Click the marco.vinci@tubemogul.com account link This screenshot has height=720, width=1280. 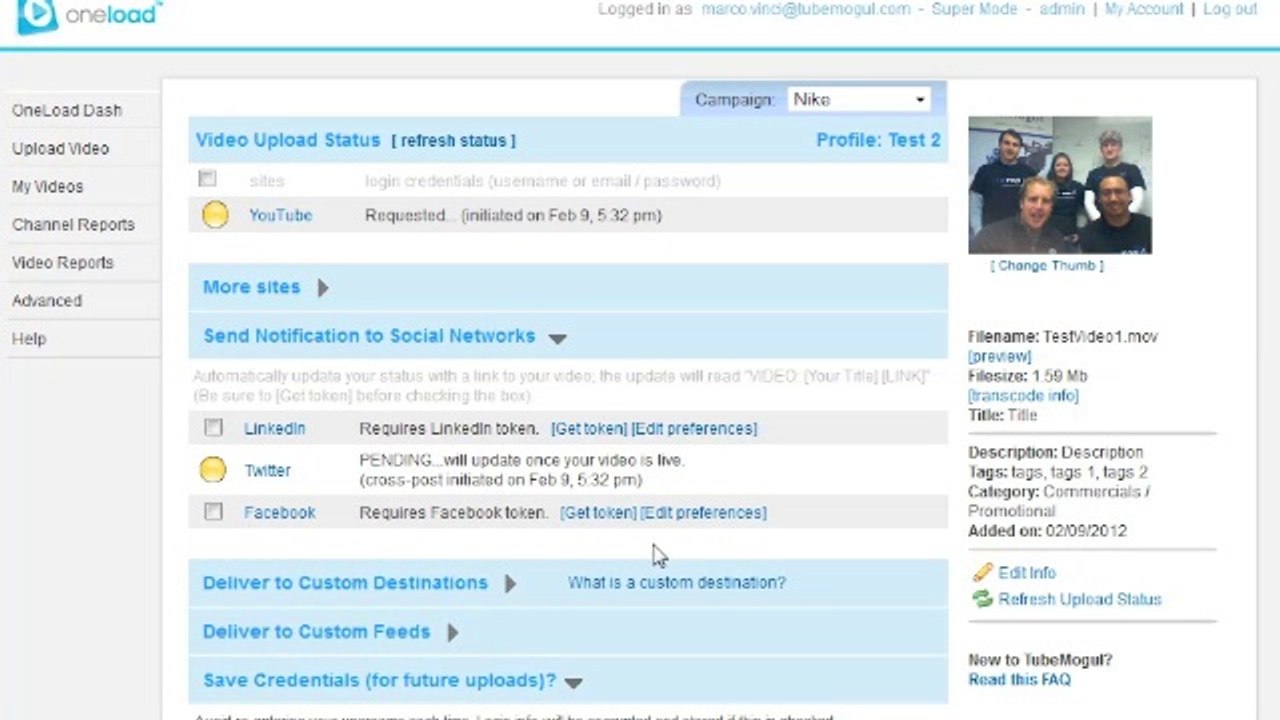pyautogui.click(x=806, y=9)
